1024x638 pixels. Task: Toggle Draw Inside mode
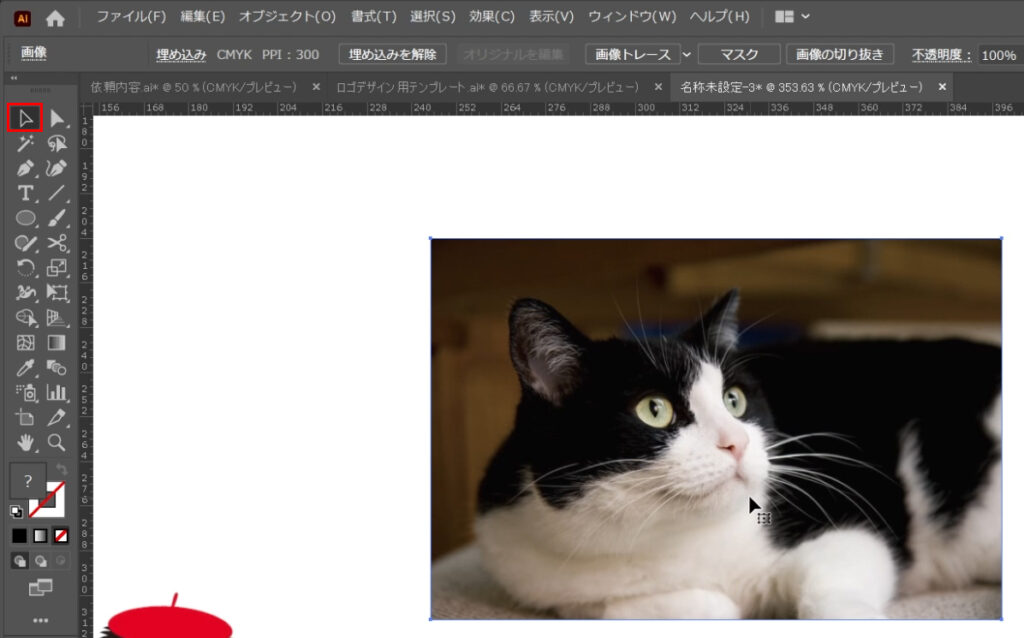[61, 561]
